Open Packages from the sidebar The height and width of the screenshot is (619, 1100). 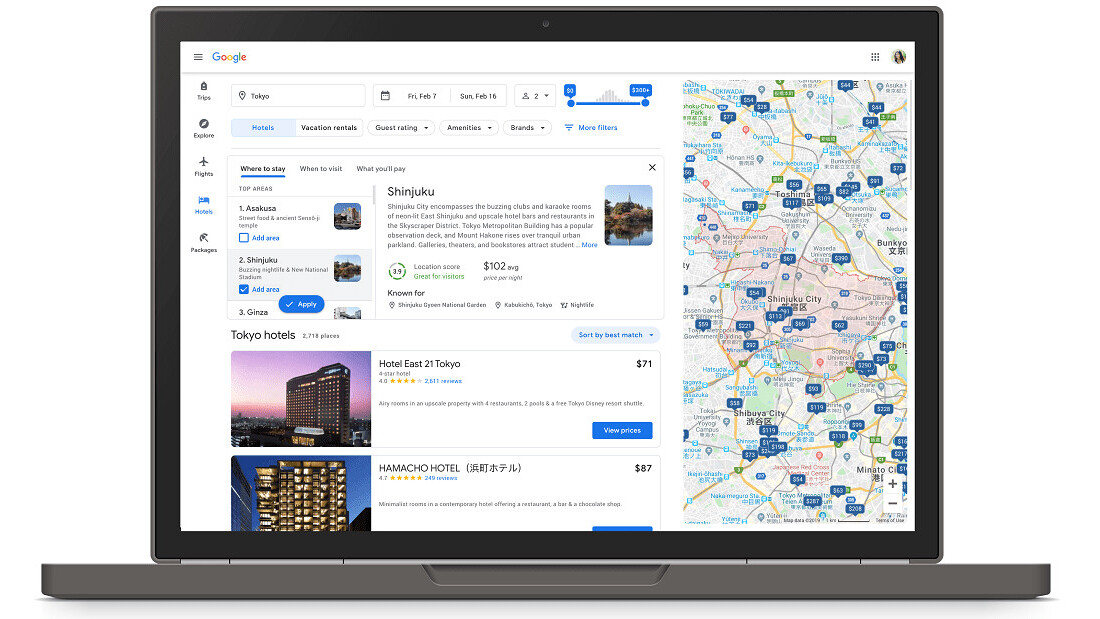tap(204, 242)
